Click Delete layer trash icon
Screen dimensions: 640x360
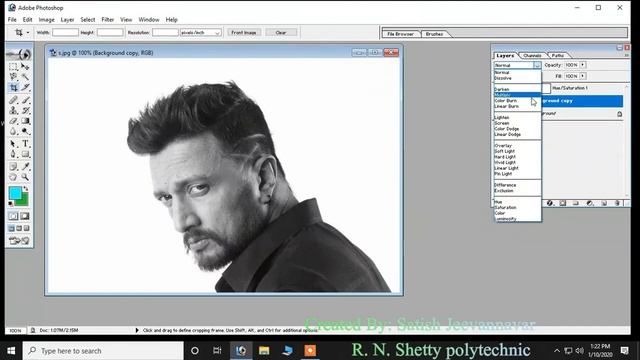click(617, 203)
